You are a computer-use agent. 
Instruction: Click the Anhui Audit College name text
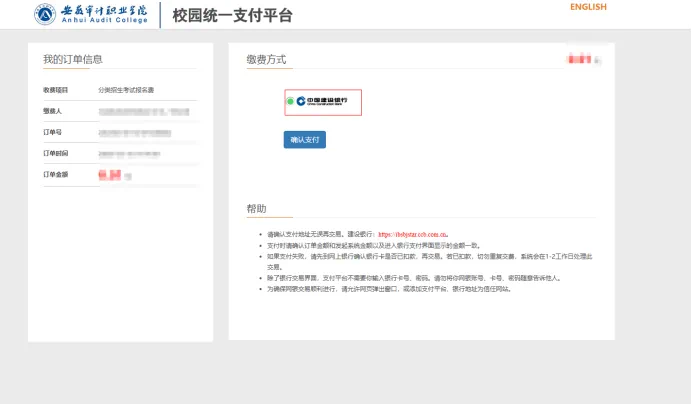[x=103, y=13]
